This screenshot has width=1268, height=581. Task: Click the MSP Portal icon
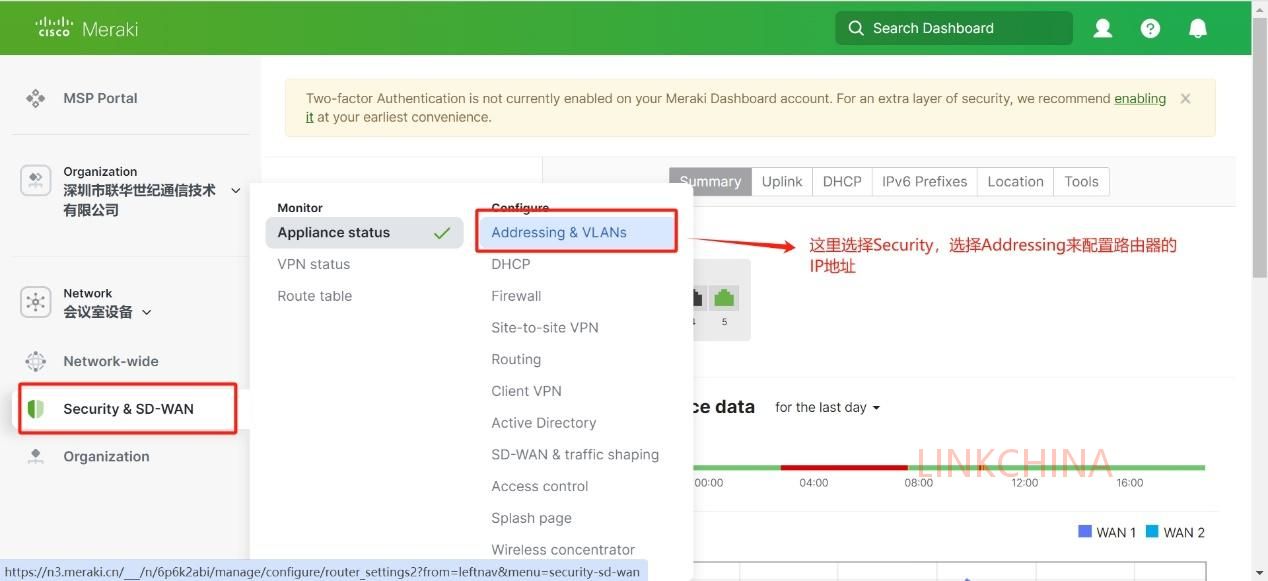[x=36, y=98]
